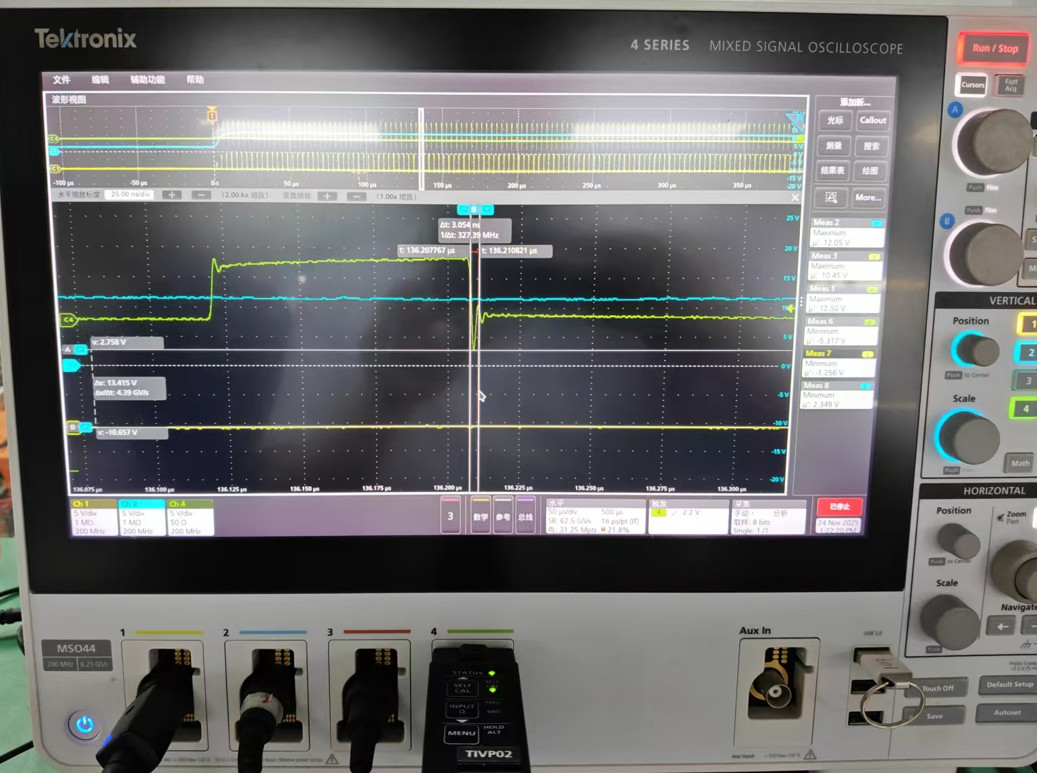Select the vertical cursor handle atop graticule
The image size is (1037, 773).
coord(475,210)
